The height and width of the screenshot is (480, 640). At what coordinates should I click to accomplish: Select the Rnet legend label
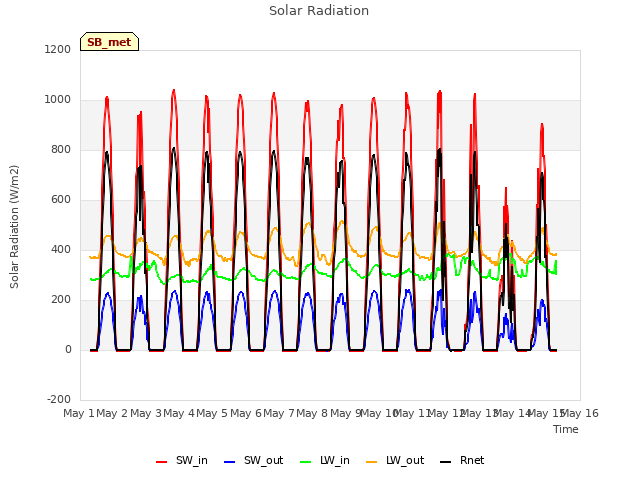tap(472, 460)
